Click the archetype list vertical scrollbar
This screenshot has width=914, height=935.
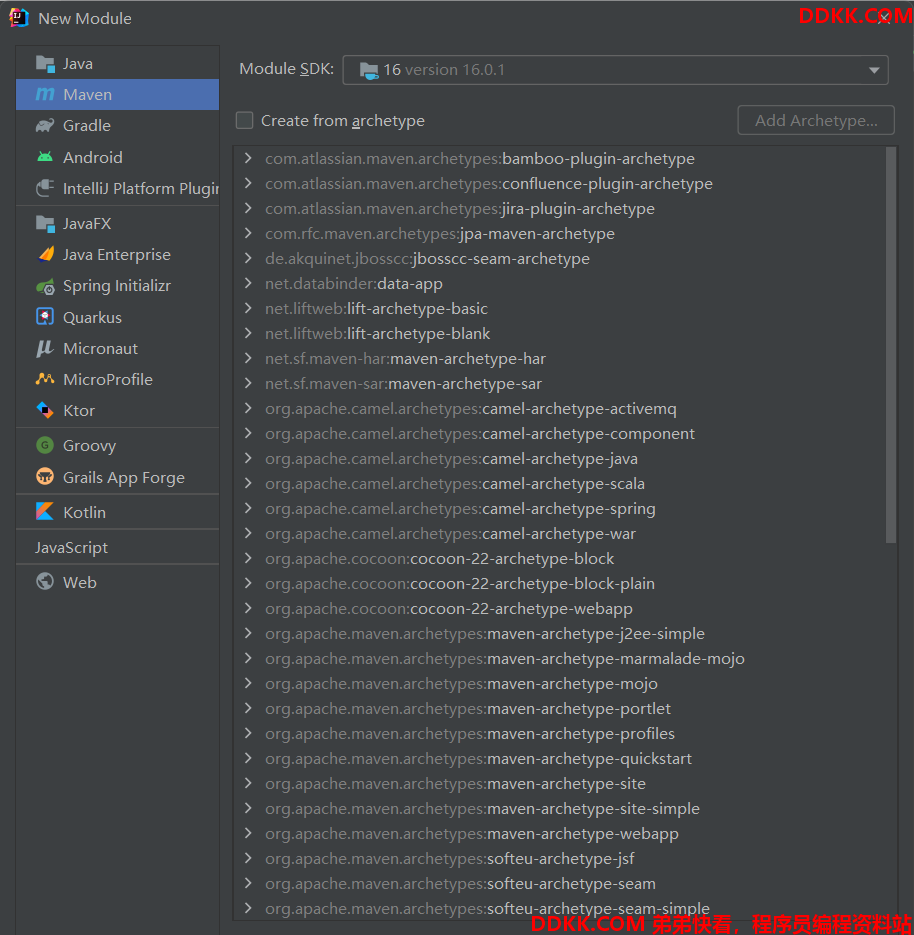click(891, 345)
